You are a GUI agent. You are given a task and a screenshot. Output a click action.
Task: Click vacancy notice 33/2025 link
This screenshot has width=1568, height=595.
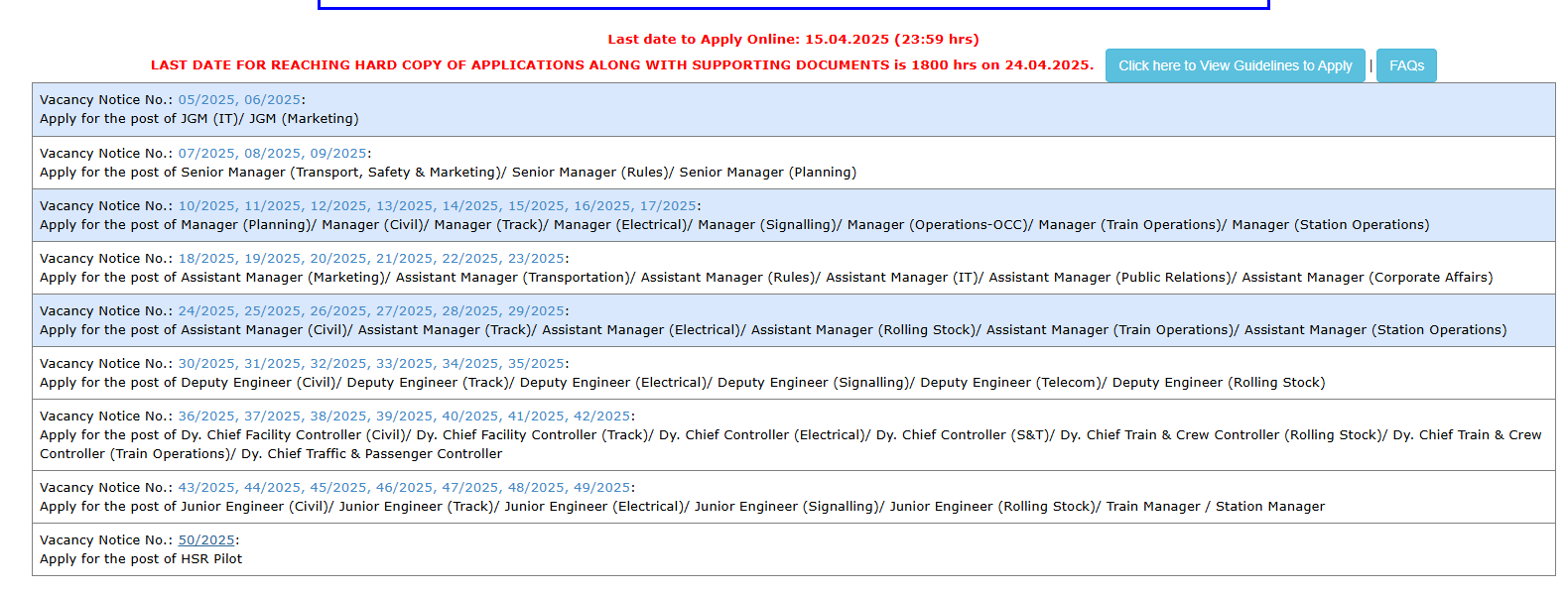tap(404, 364)
